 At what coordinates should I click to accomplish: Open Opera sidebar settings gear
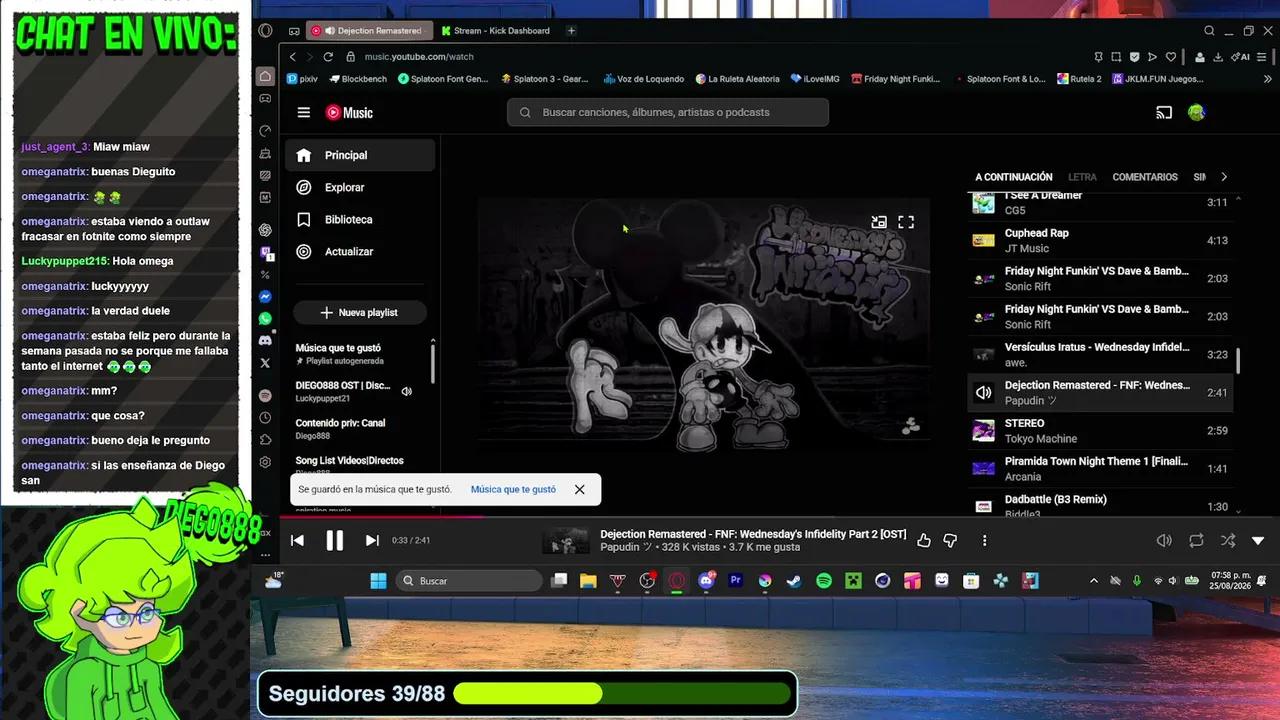coord(265,462)
